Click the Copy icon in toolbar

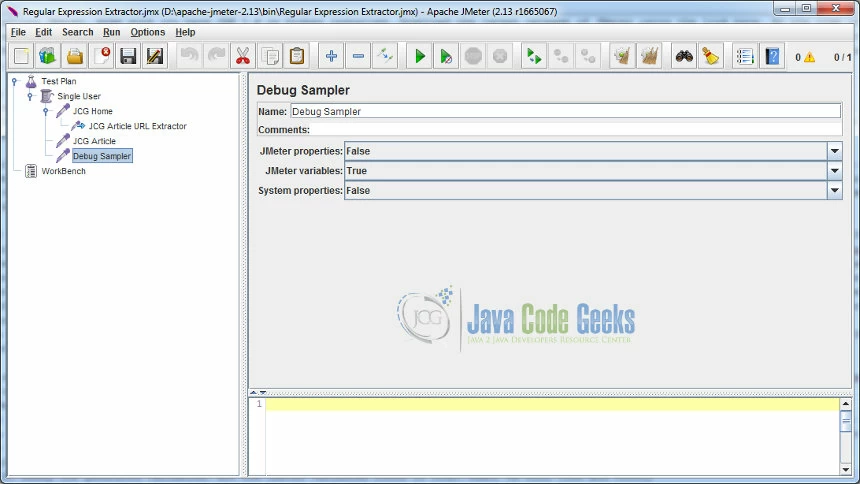pos(270,56)
